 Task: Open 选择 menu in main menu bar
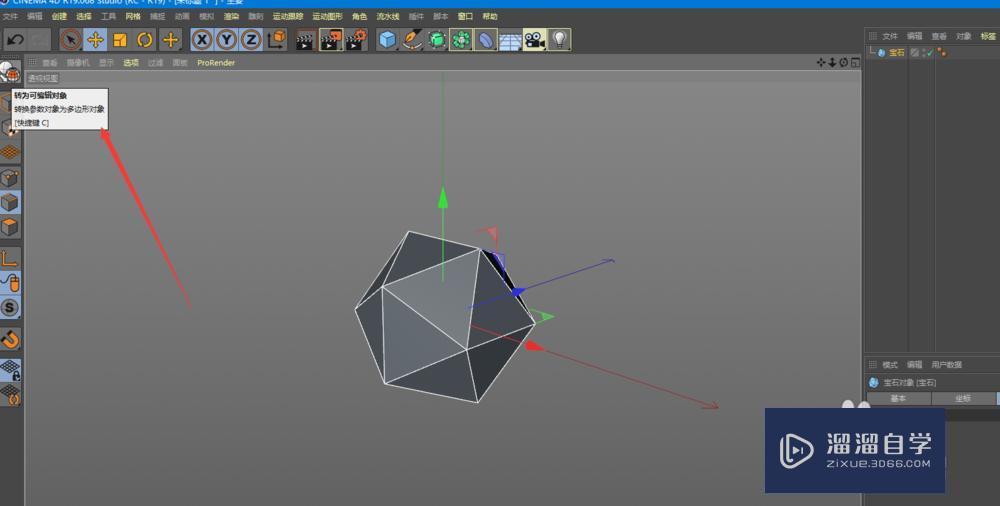(84, 17)
